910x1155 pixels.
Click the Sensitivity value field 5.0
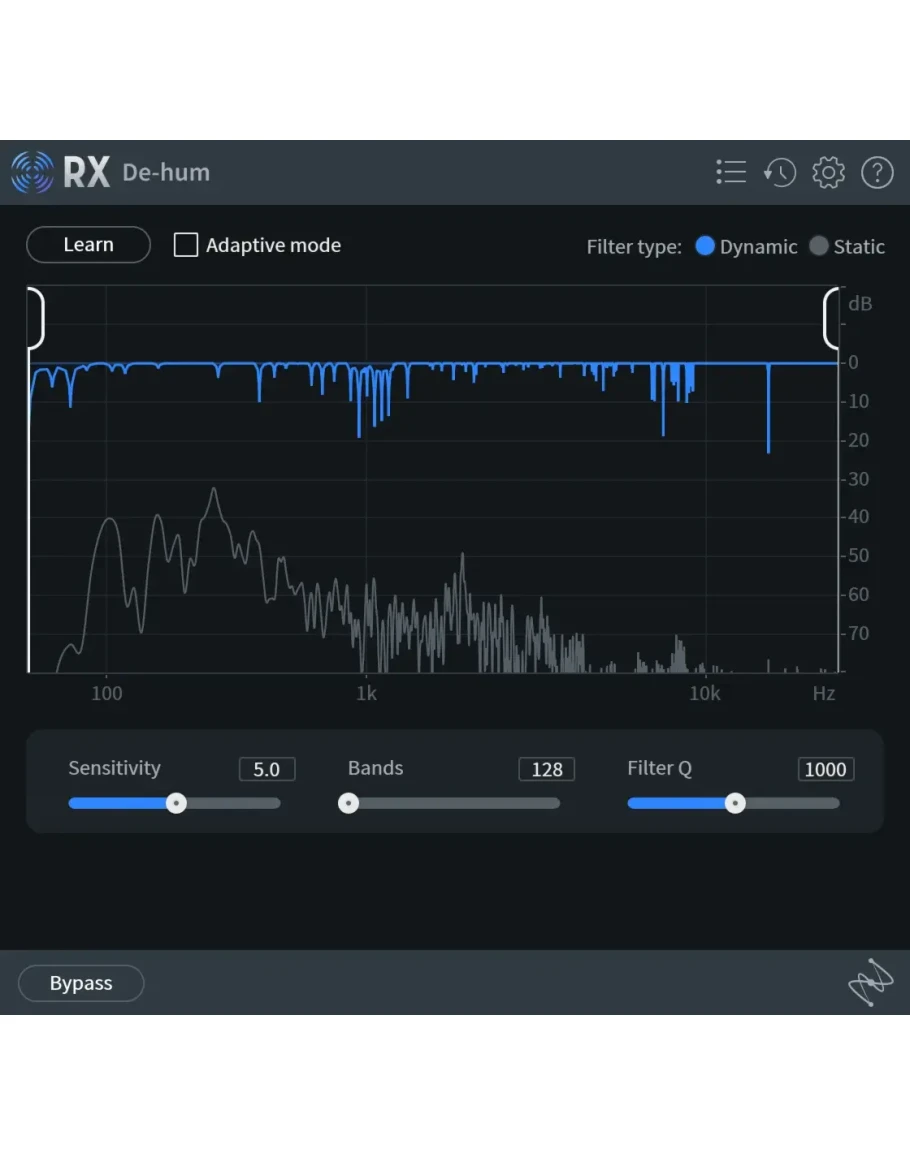point(266,769)
